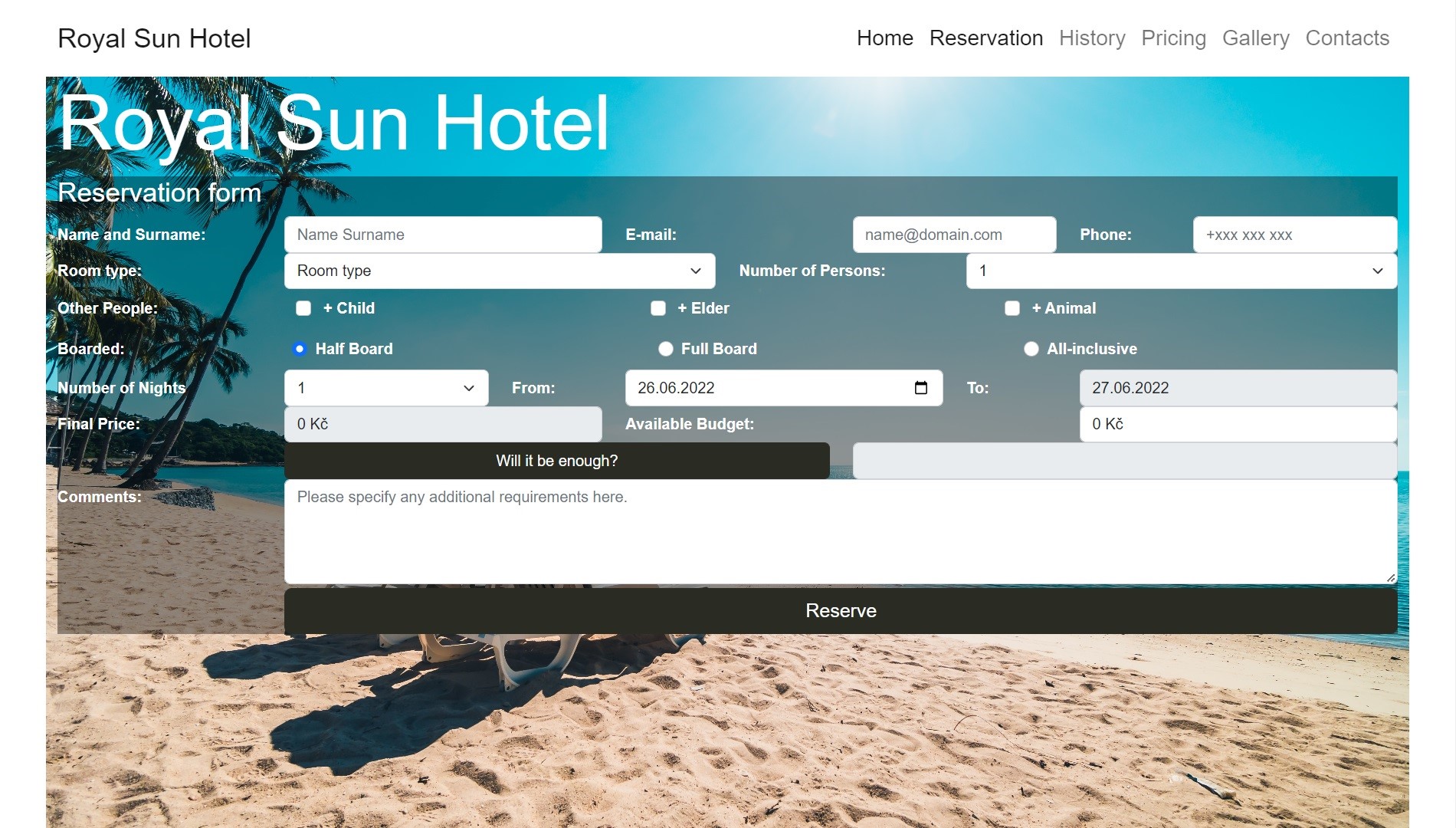Go to the Home menu item
Image resolution: width=1456 pixels, height=828 pixels.
(x=885, y=38)
